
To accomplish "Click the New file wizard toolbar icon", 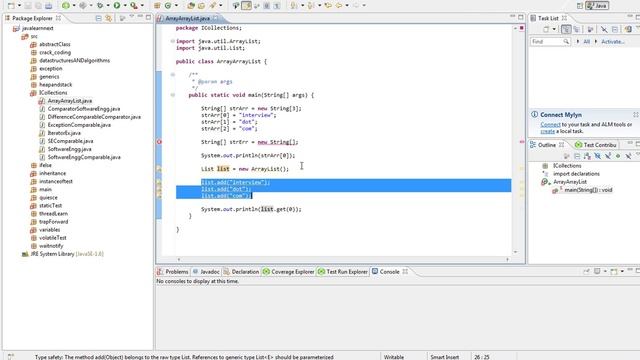I will click(x=11, y=6).
